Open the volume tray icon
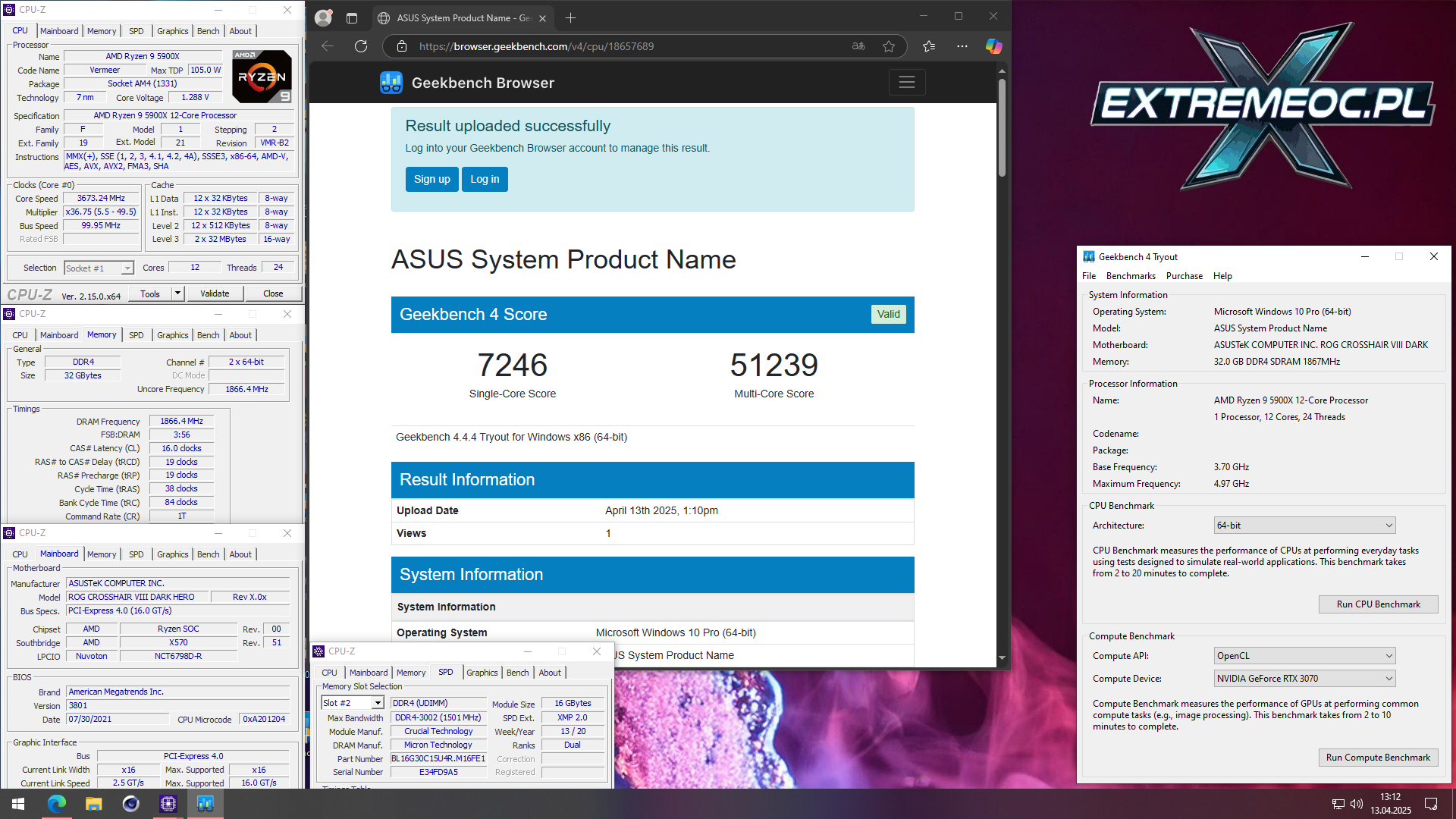1456x819 pixels. pyautogui.click(x=1357, y=804)
